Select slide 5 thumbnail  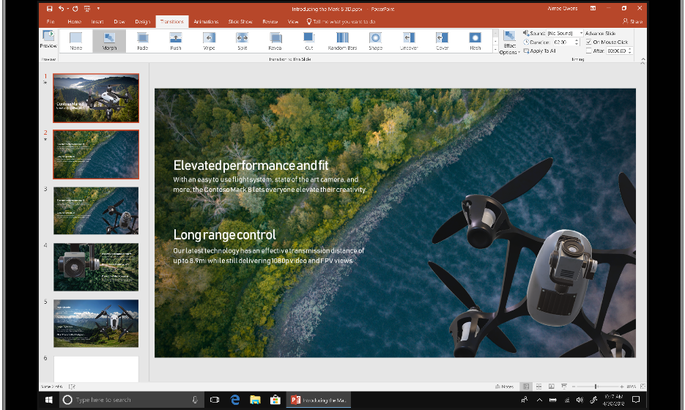pyautogui.click(x=96, y=323)
